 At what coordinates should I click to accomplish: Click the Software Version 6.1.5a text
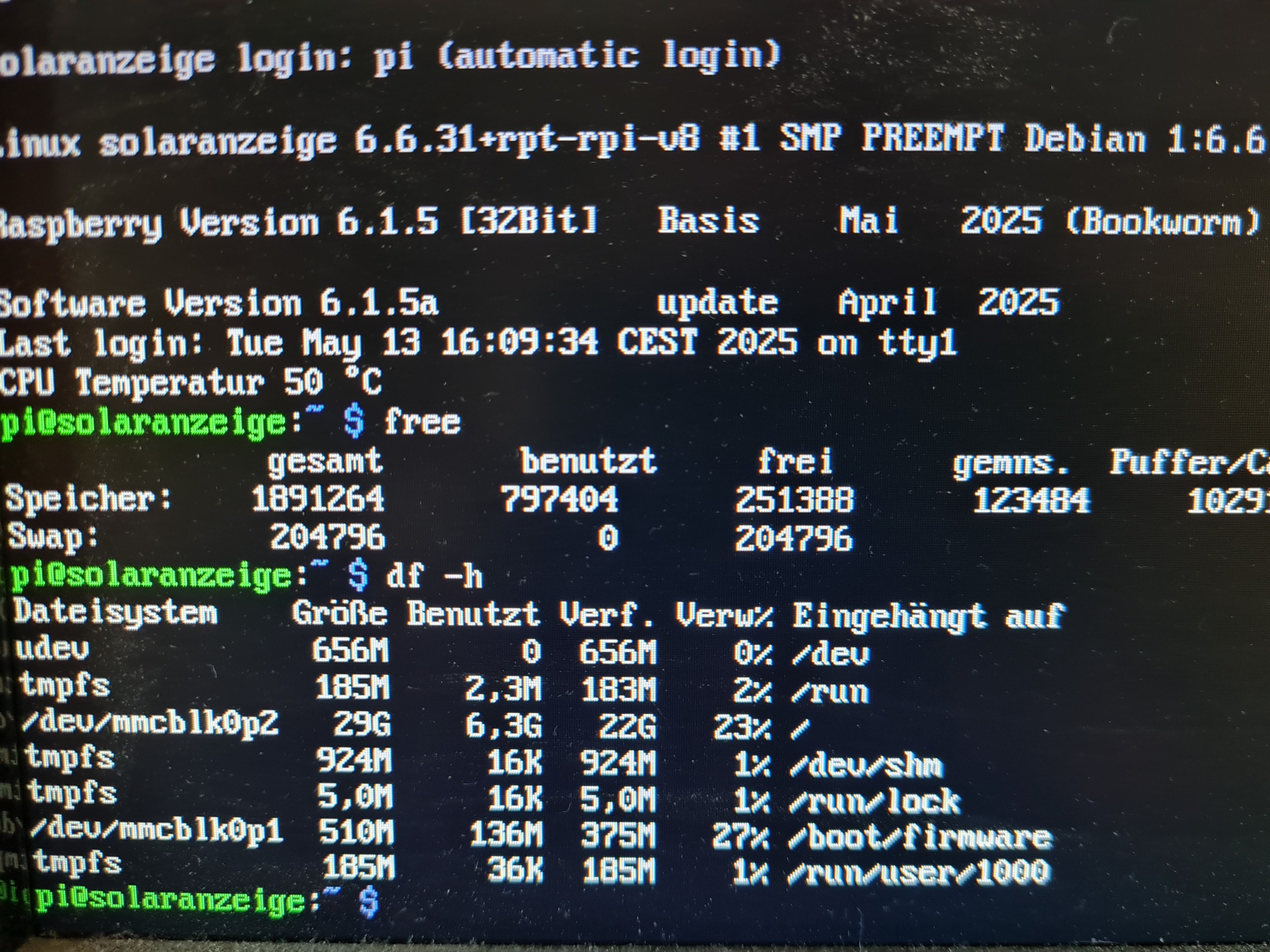pos(218,303)
